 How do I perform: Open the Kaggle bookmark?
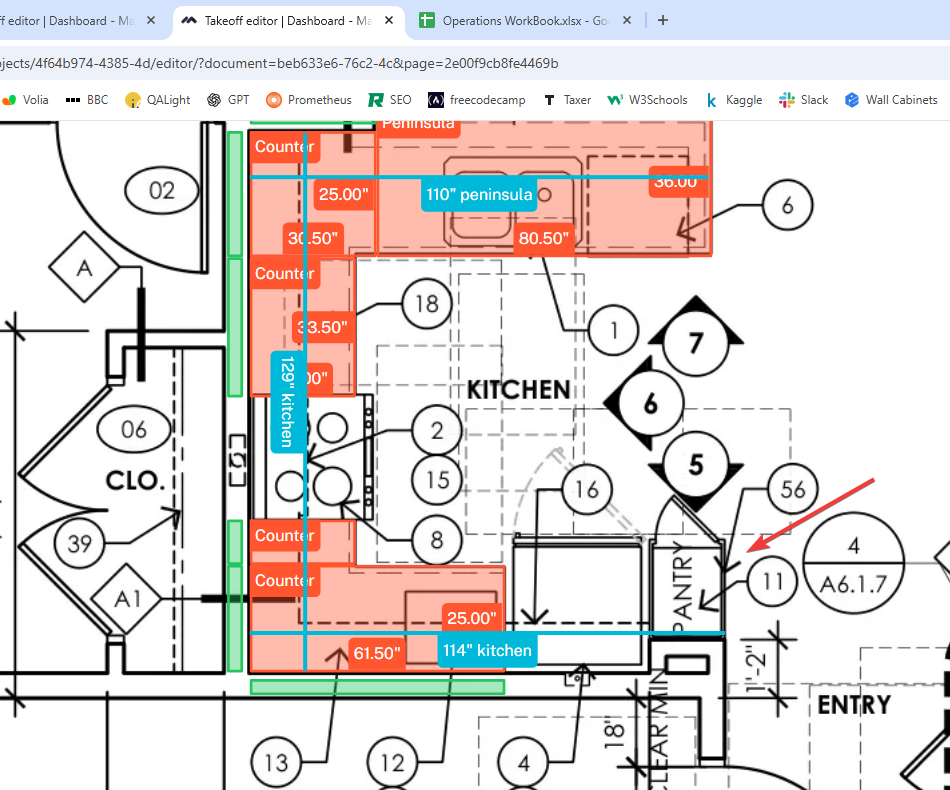[734, 100]
